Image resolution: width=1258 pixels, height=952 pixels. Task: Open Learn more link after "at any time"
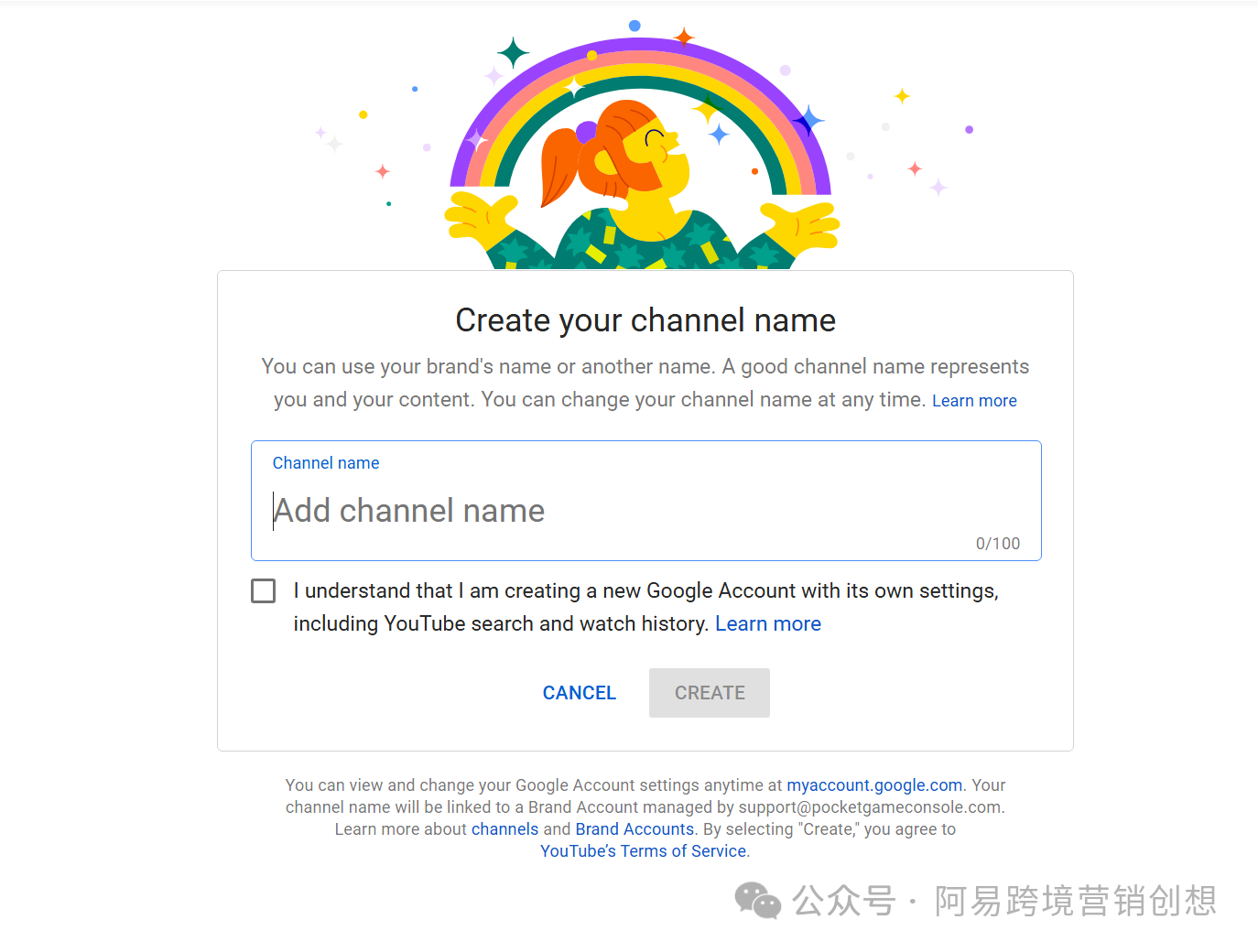click(x=974, y=401)
